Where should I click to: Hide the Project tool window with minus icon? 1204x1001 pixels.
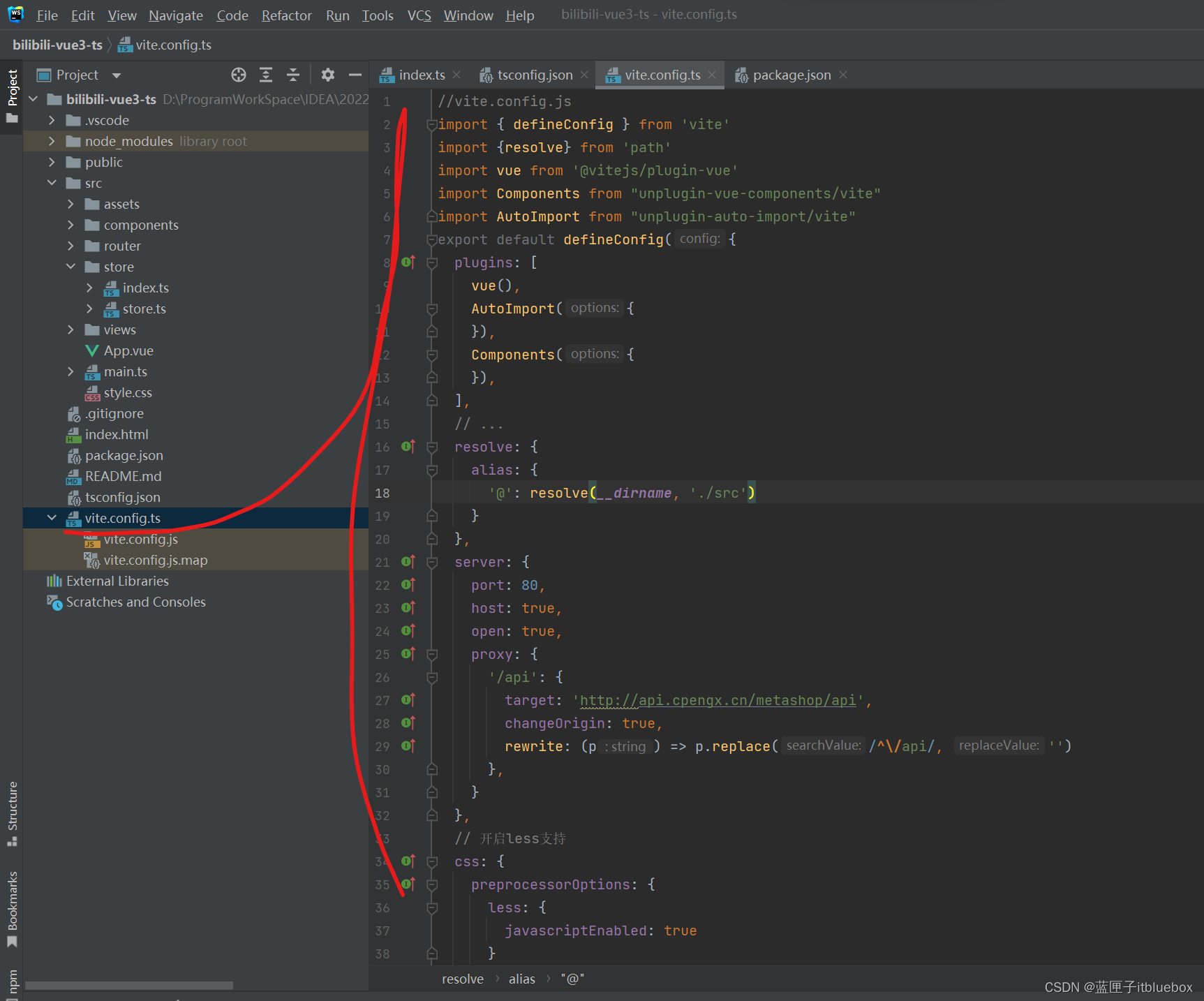pyautogui.click(x=355, y=75)
